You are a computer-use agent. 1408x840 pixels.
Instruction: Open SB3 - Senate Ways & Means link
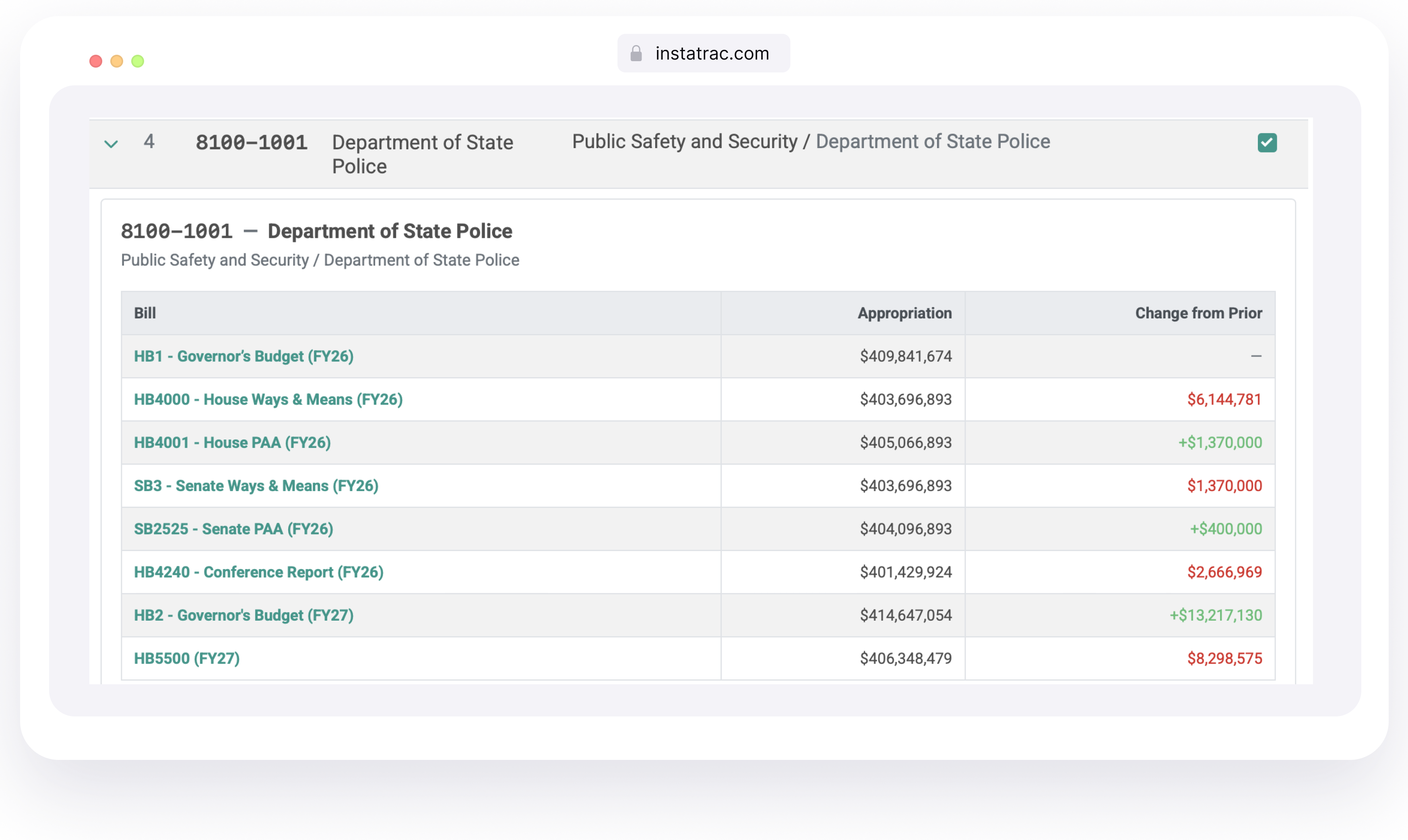256,486
